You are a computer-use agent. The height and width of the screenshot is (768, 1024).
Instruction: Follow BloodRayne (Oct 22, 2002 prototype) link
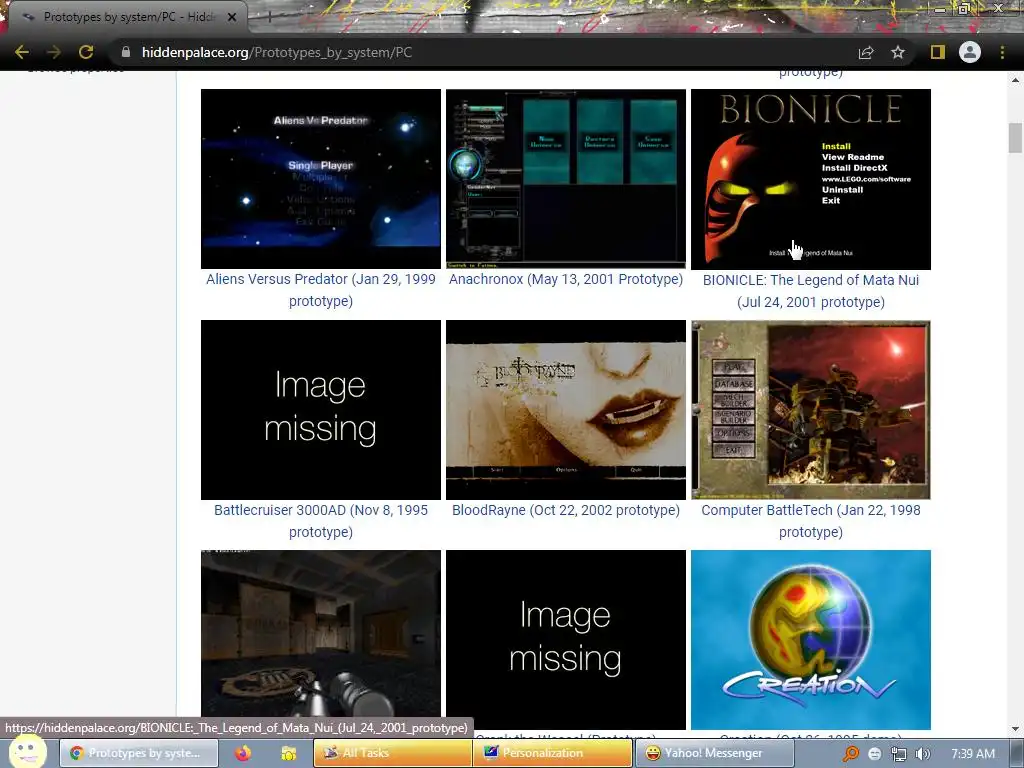click(x=566, y=510)
